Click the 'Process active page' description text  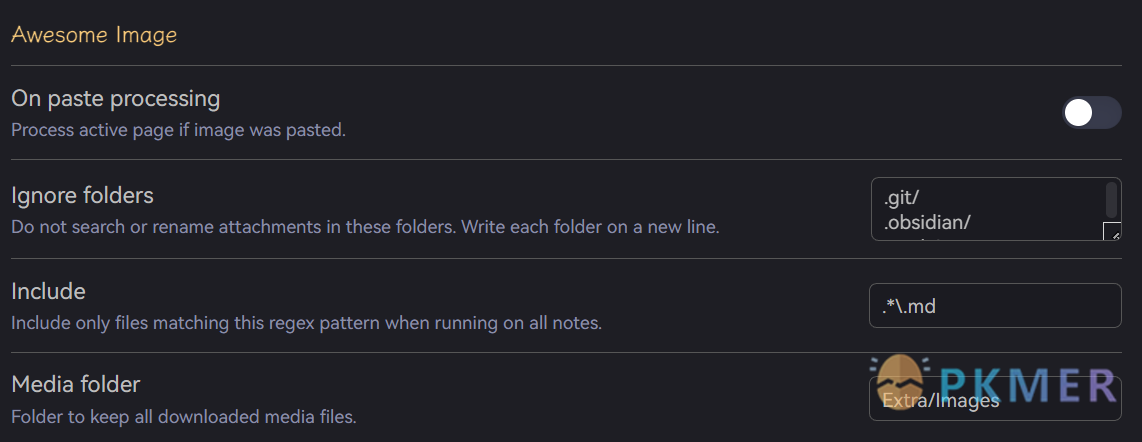[x=178, y=131]
